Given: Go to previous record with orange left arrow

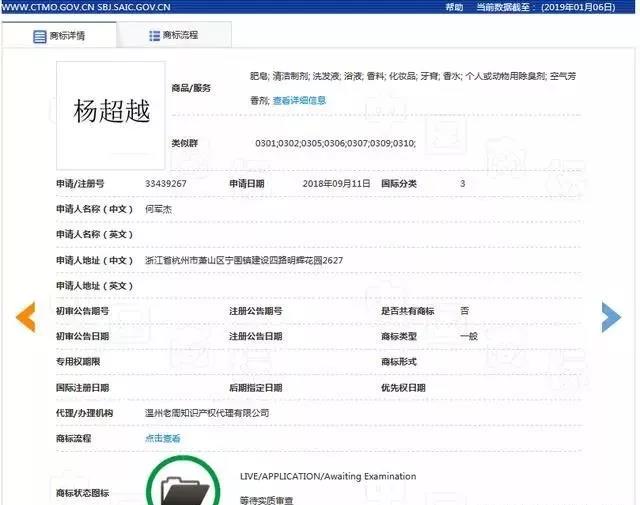Looking at the screenshot, I should 26,316.
